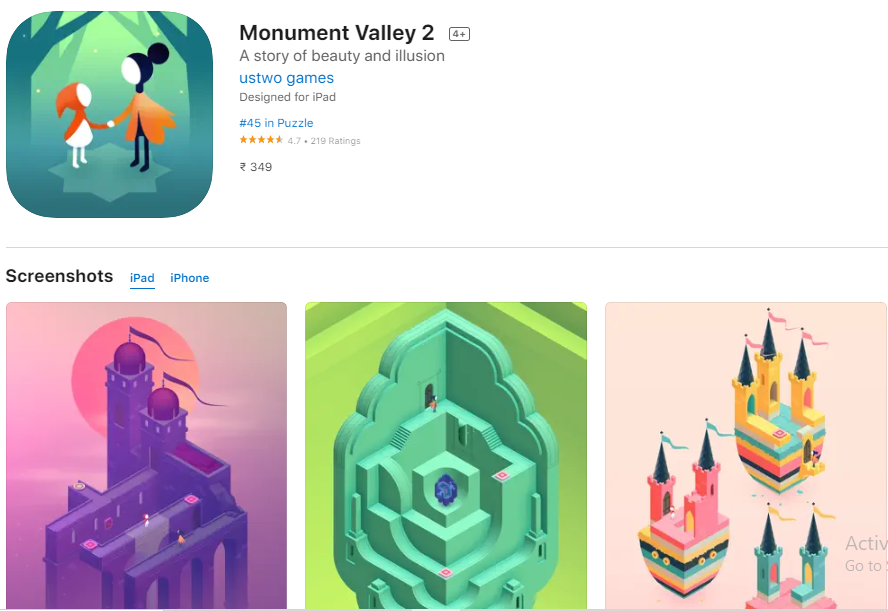
Task: Click the 219 Ratings text
Action: pyautogui.click(x=335, y=141)
